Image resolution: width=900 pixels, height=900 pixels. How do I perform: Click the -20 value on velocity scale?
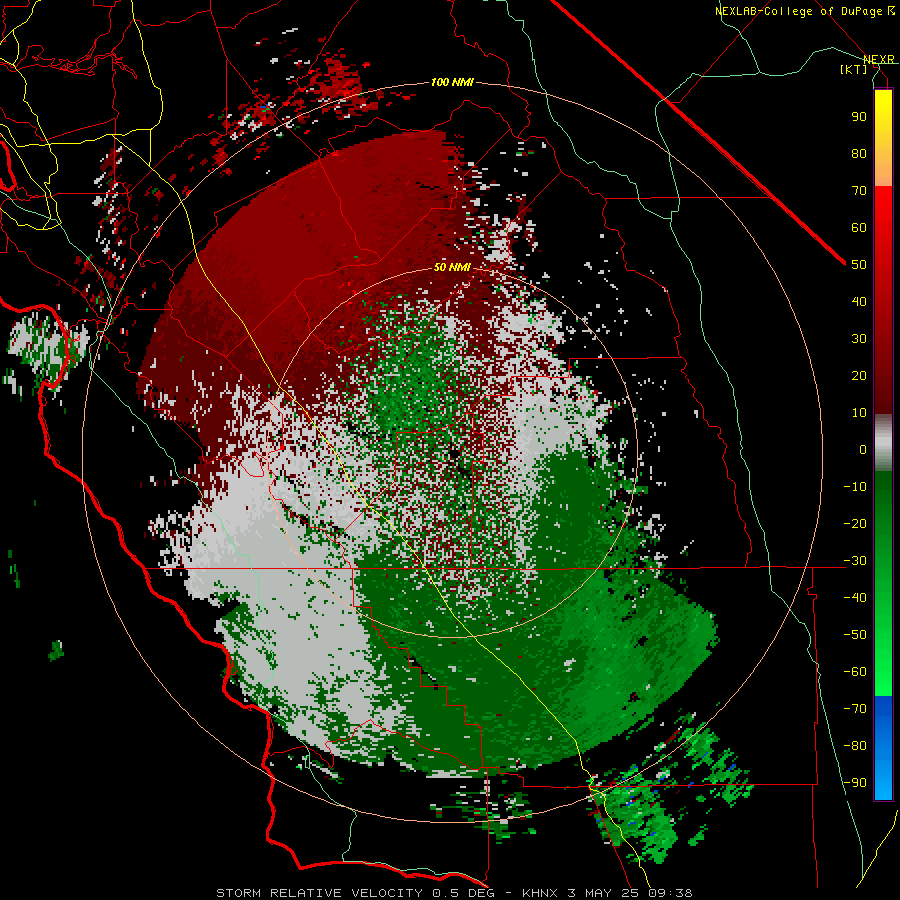point(855,524)
